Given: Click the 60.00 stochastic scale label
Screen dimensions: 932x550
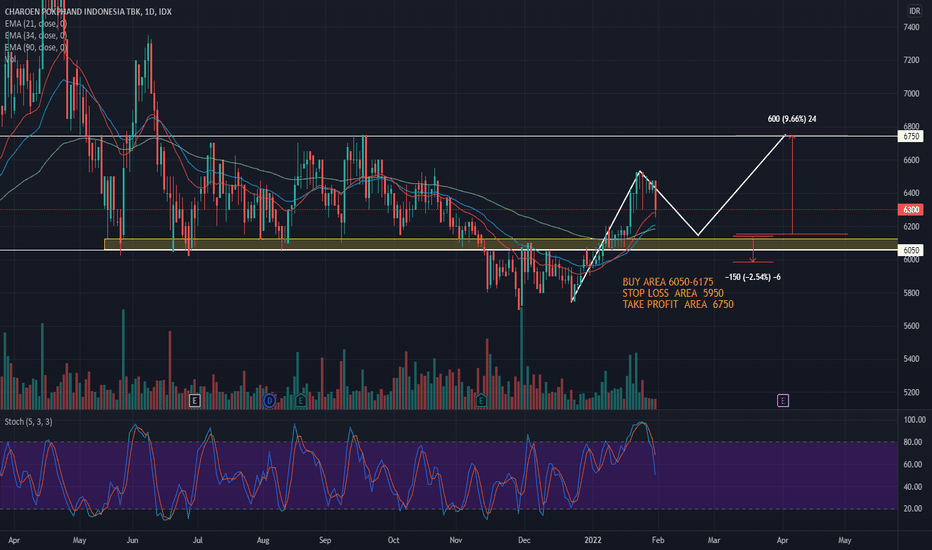Looking at the screenshot, I should coord(913,464).
